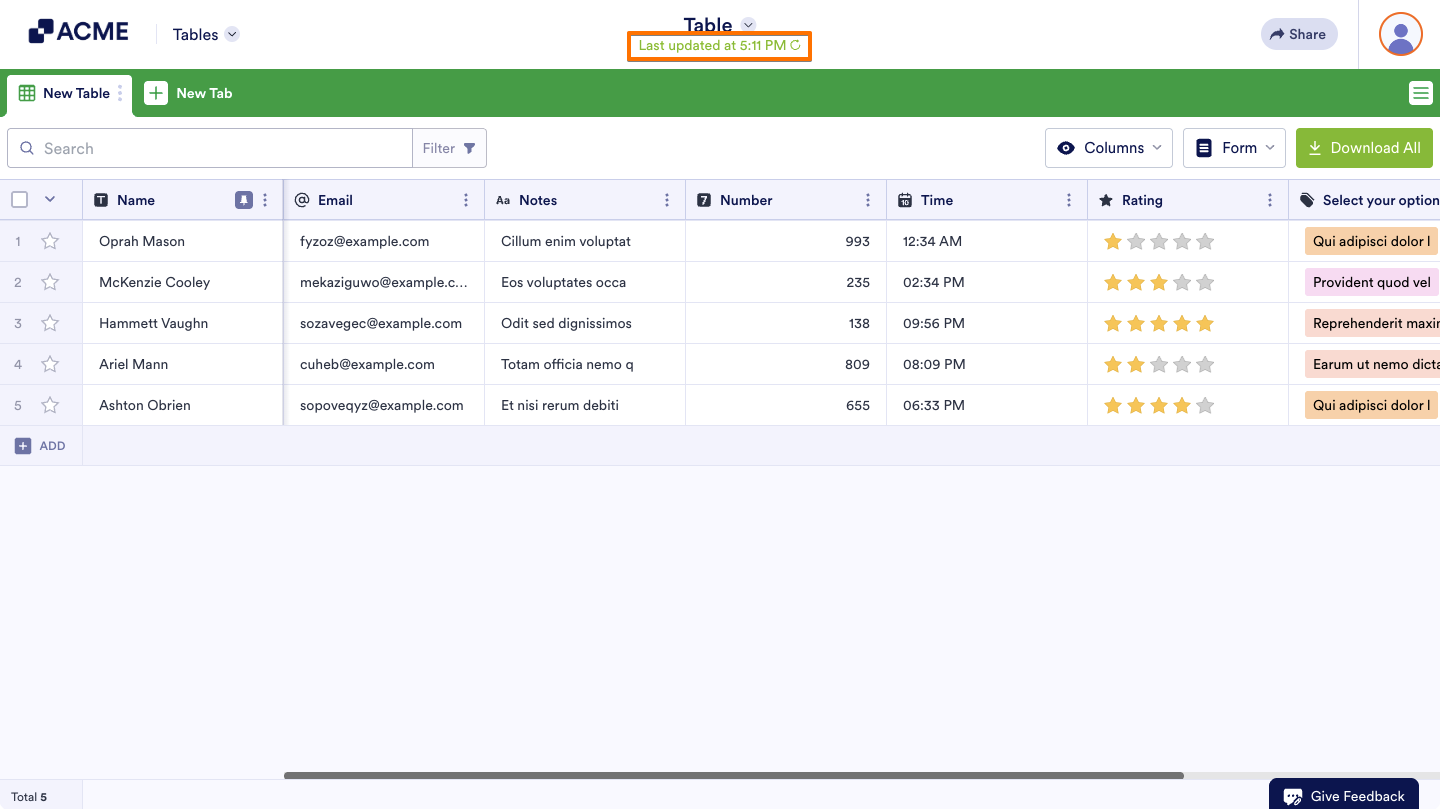Select sozavegec@example.com email cell
The width and height of the screenshot is (1440, 809).
384,323
